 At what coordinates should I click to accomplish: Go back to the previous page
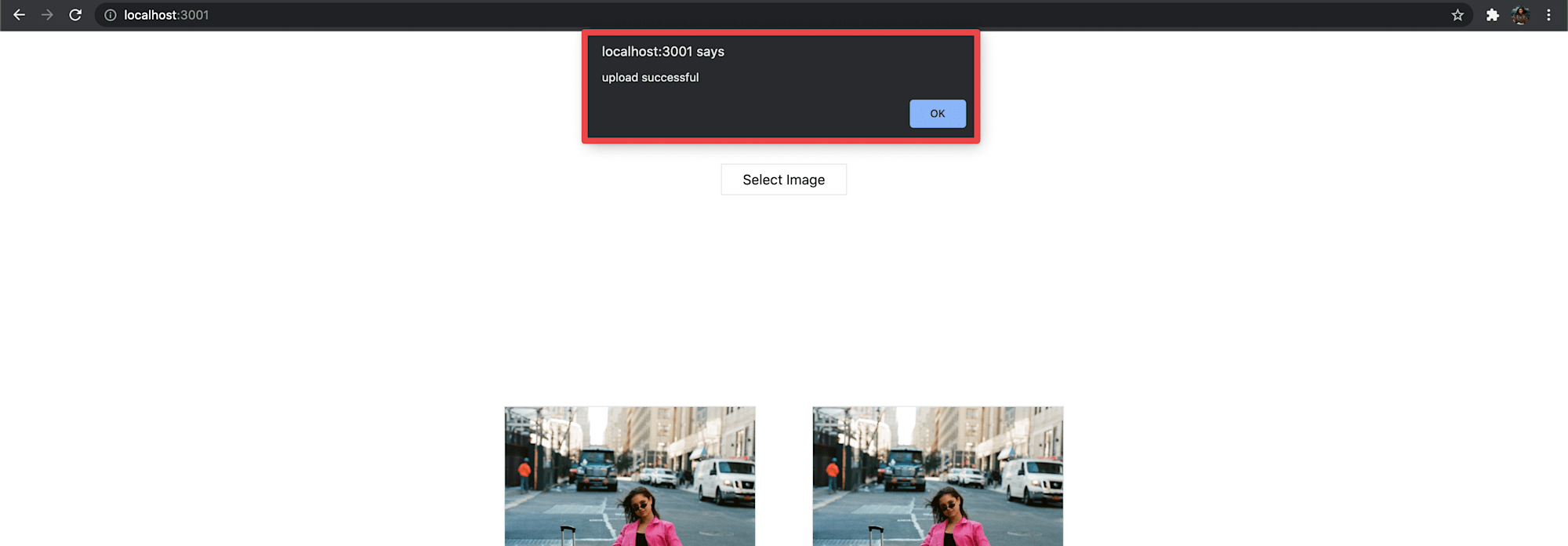(x=19, y=15)
